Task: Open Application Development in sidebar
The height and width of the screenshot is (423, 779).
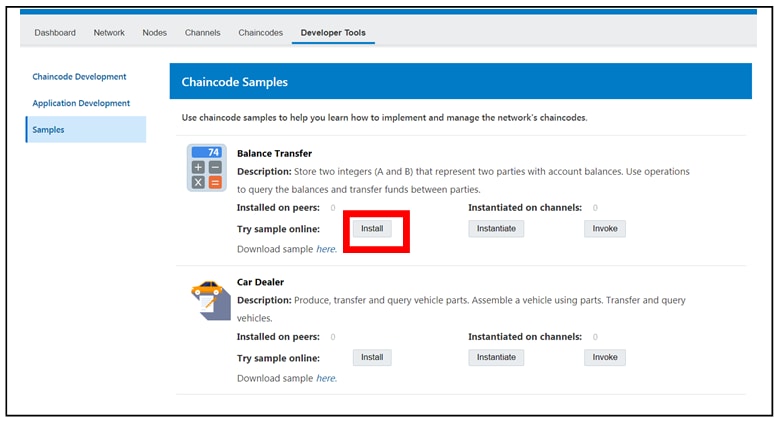Action: [81, 103]
